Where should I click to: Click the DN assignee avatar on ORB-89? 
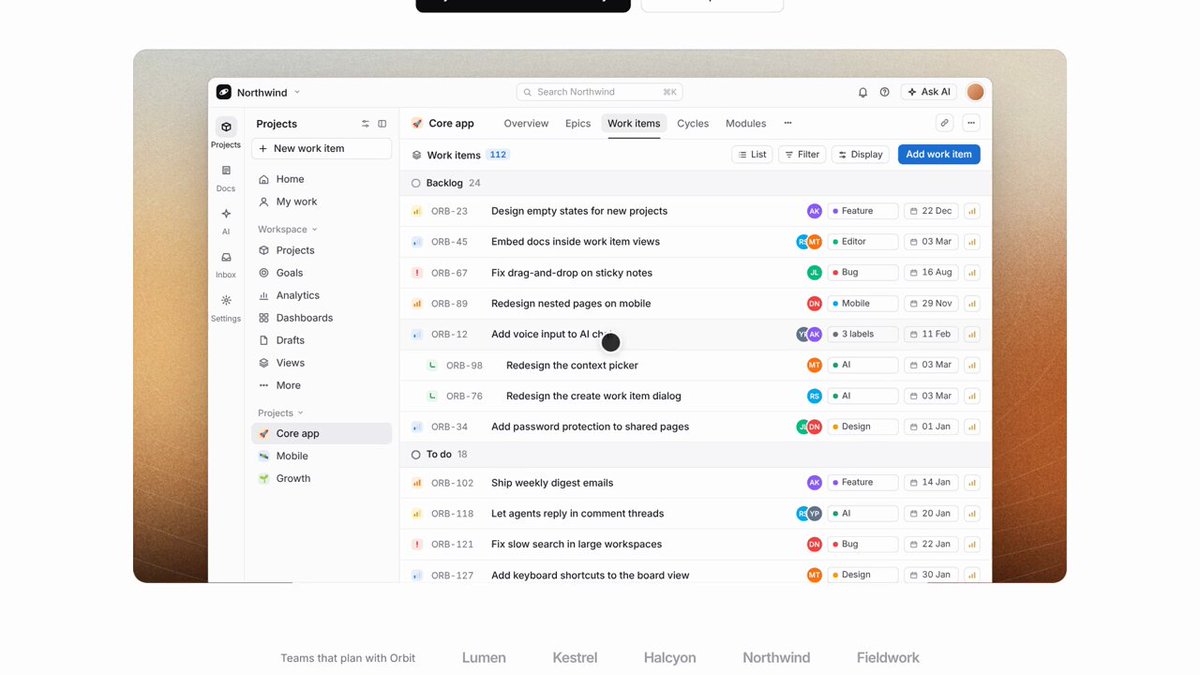click(814, 303)
